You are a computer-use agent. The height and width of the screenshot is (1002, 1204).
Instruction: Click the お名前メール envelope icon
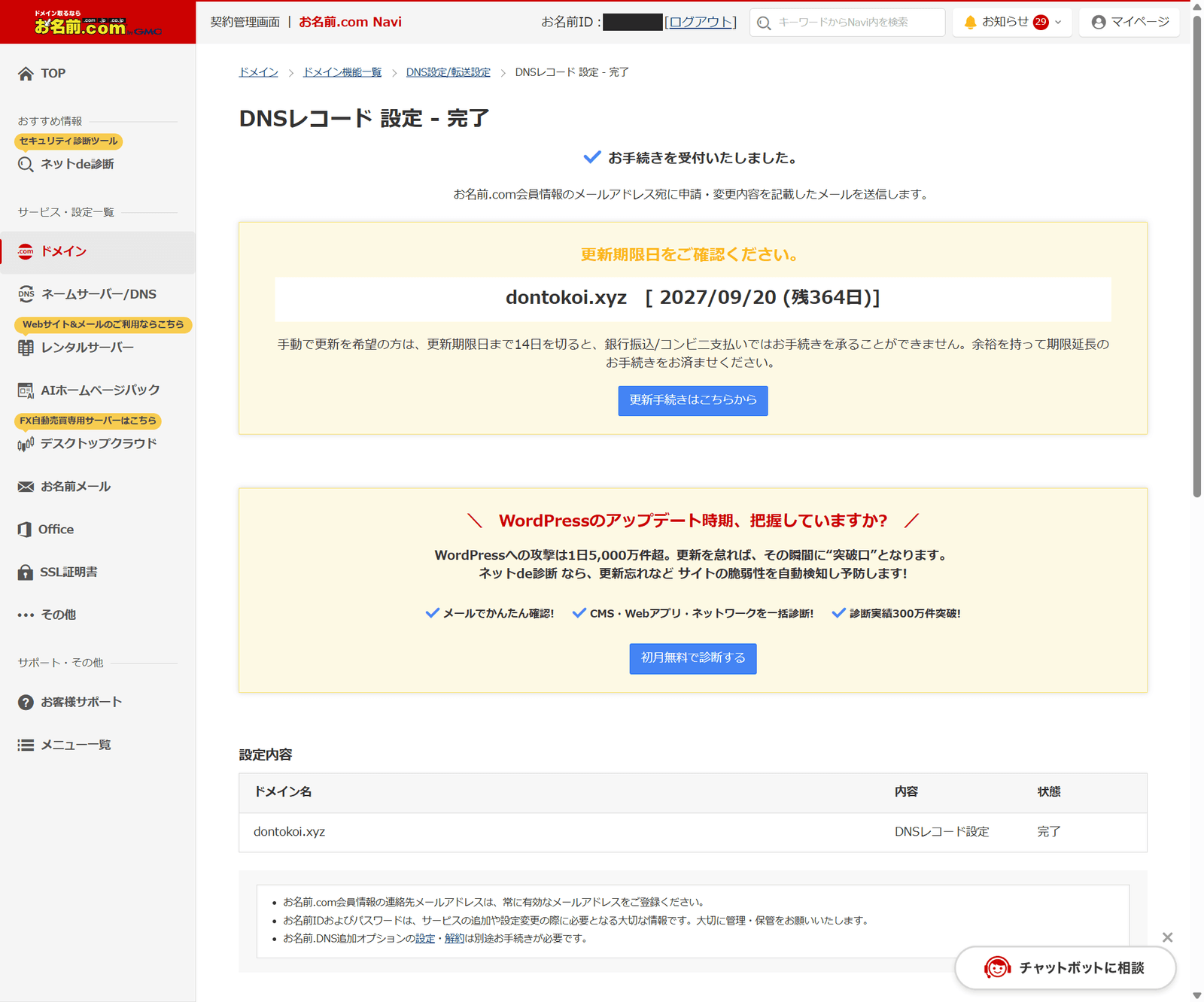pyautogui.click(x=26, y=487)
